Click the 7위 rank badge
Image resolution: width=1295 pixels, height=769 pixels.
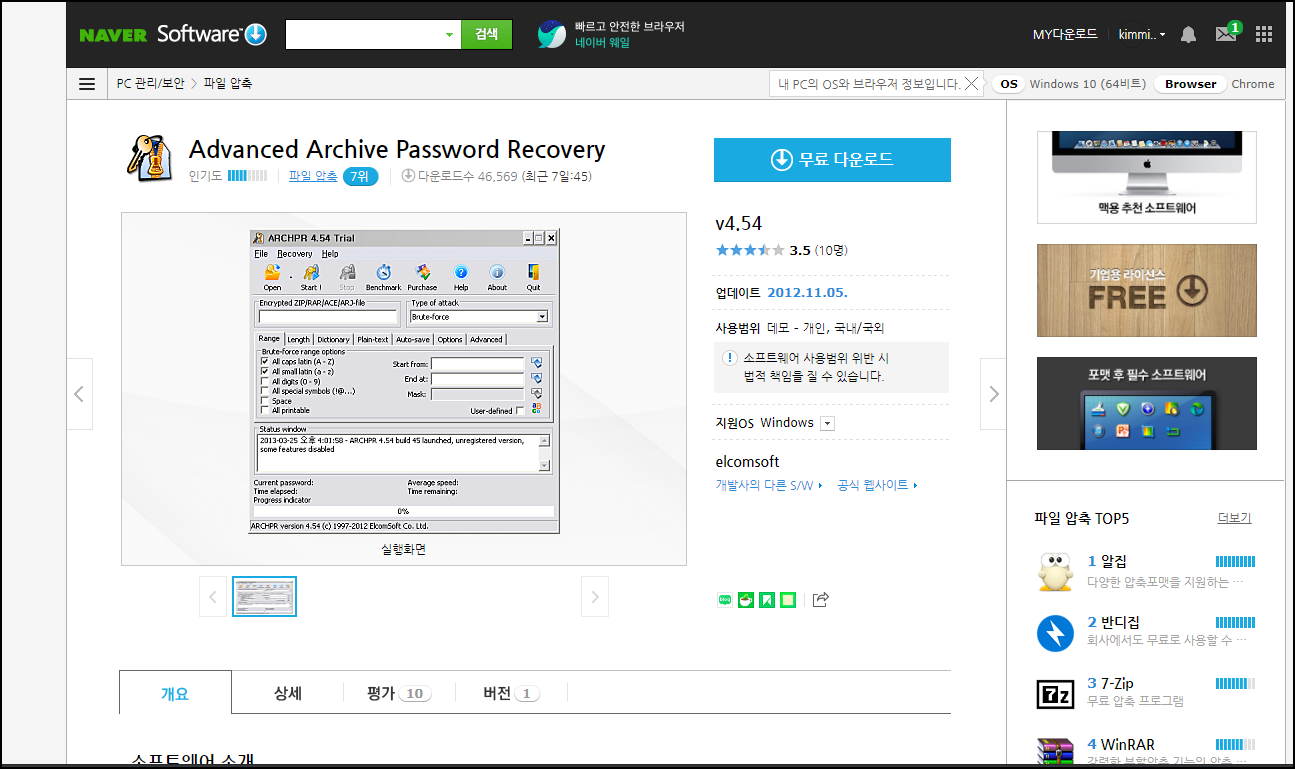coord(361,177)
